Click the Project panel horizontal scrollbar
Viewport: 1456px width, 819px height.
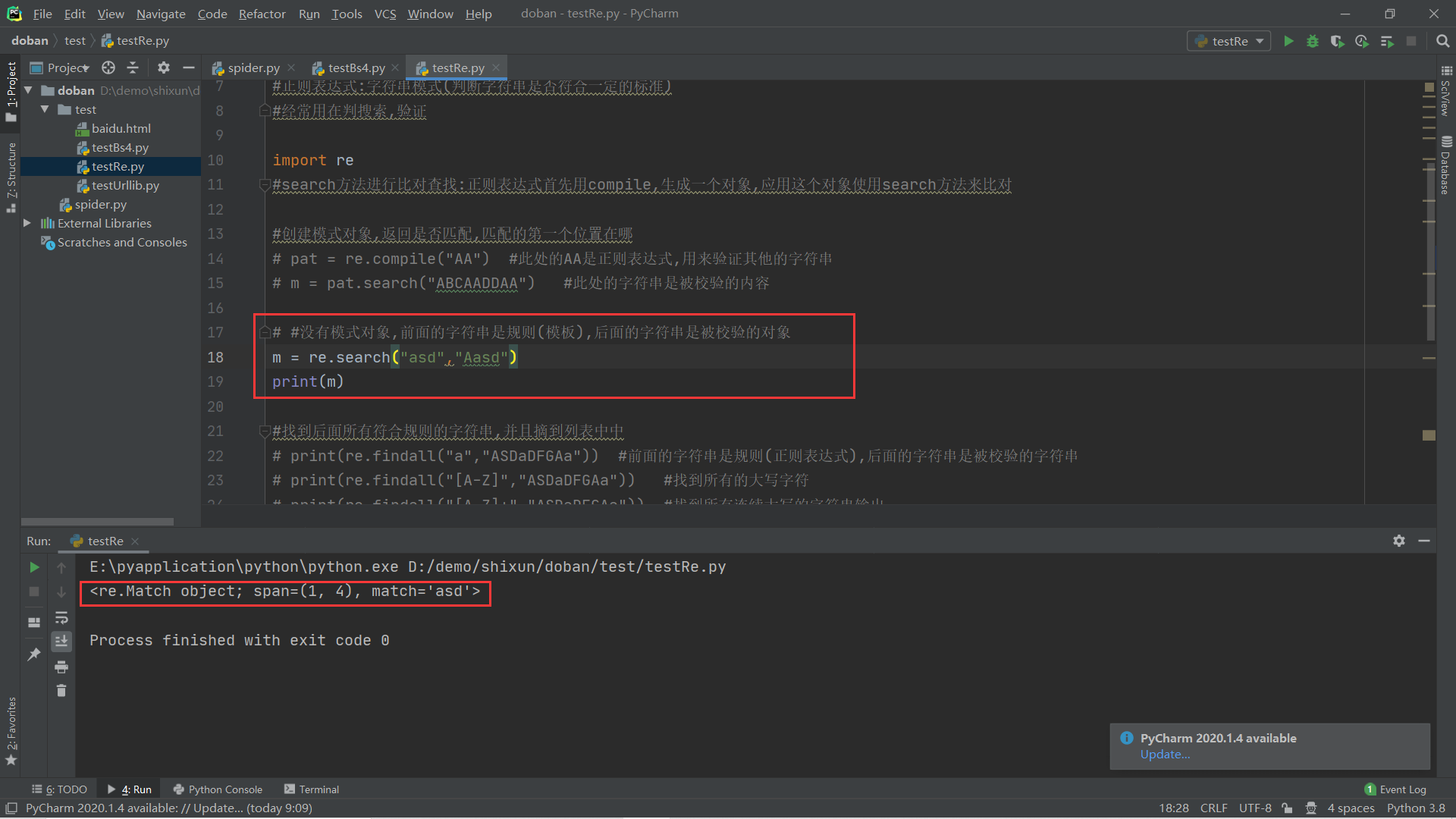coord(97,522)
